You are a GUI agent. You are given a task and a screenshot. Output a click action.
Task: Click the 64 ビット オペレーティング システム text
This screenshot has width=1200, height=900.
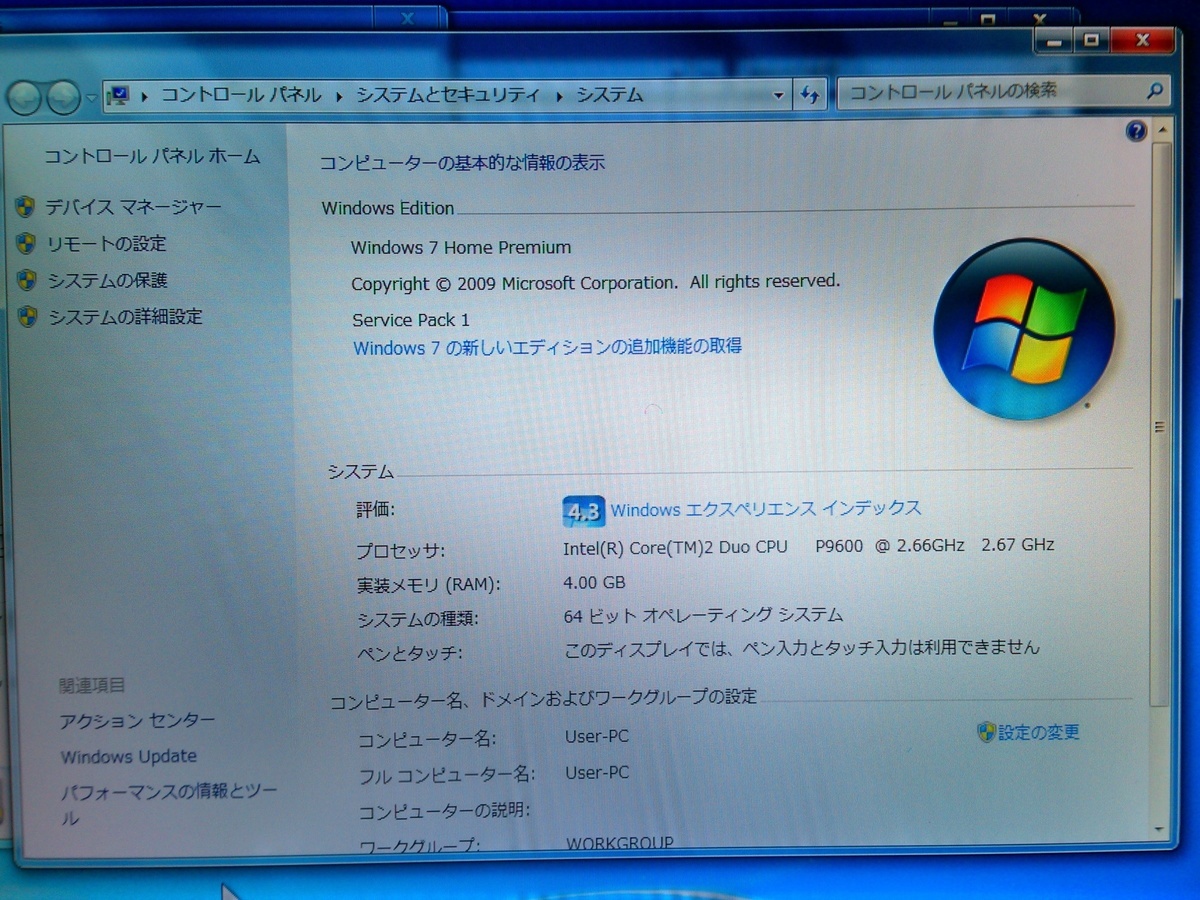click(703, 615)
